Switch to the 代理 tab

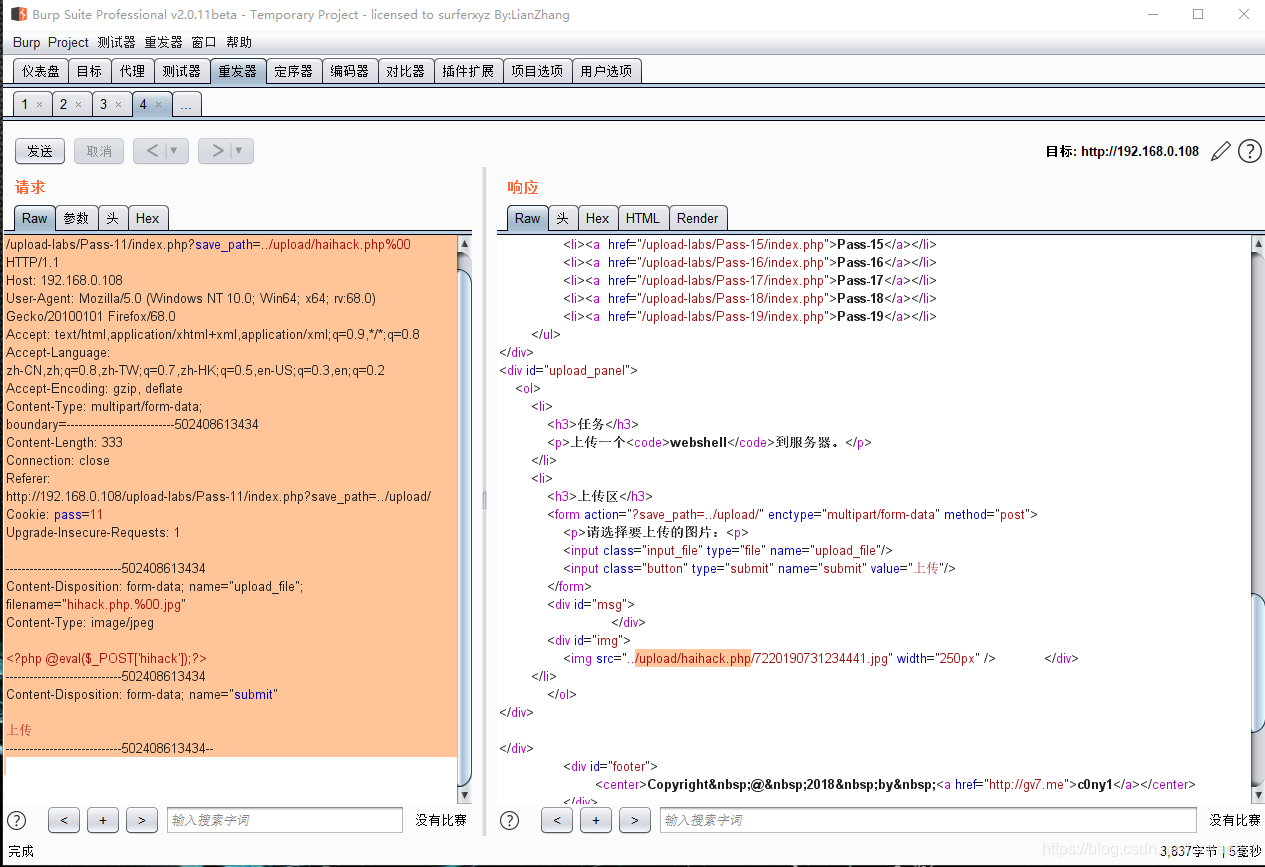[132, 71]
